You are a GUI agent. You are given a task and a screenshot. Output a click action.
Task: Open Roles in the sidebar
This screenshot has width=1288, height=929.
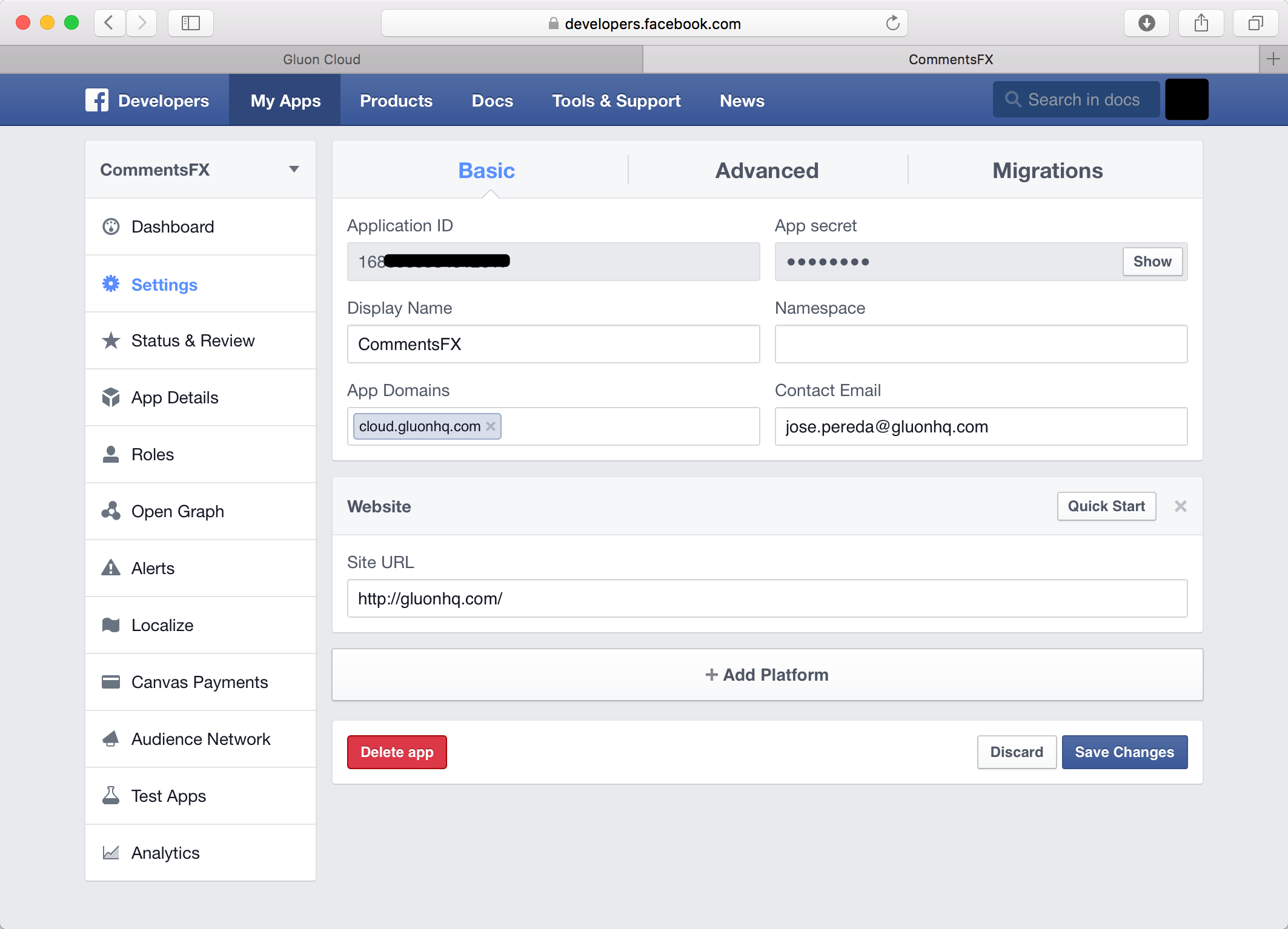click(x=201, y=454)
